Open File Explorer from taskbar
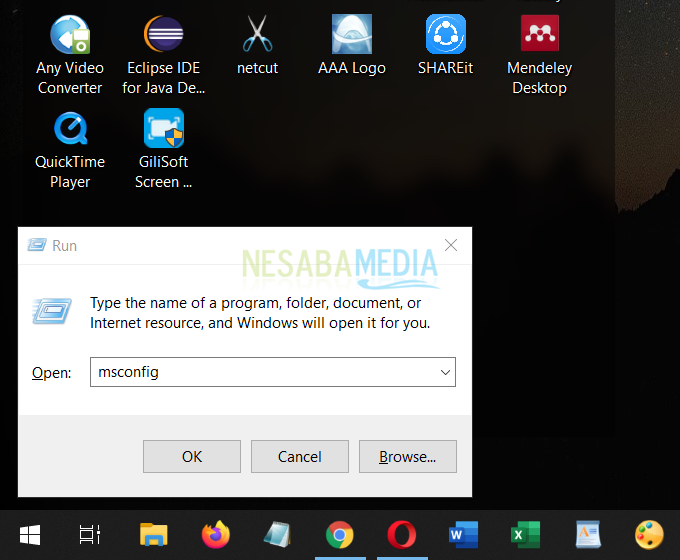Image resolution: width=680 pixels, height=560 pixels. 154,534
